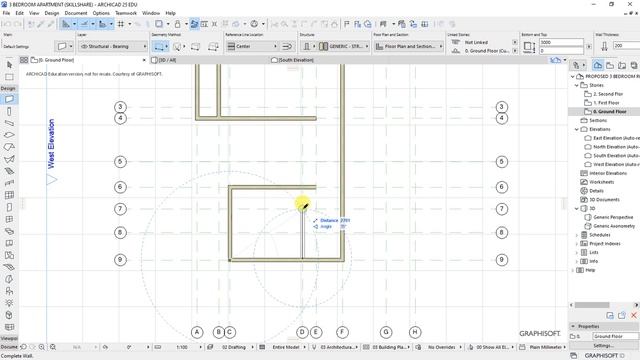Click the Settings button in Properties panel
Viewport: 640px width, 360px height.
603,346
